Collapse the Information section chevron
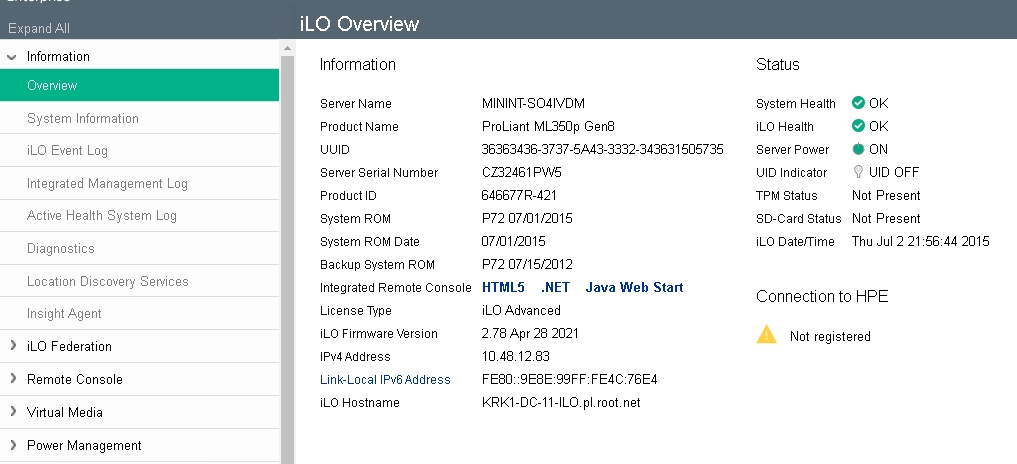This screenshot has height=464, width=1017. coord(11,57)
